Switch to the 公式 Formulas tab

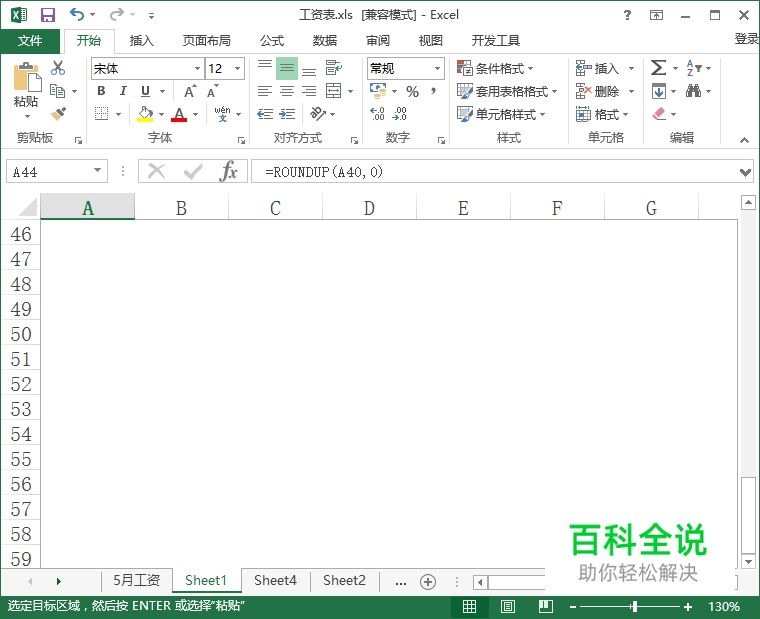tap(272, 41)
